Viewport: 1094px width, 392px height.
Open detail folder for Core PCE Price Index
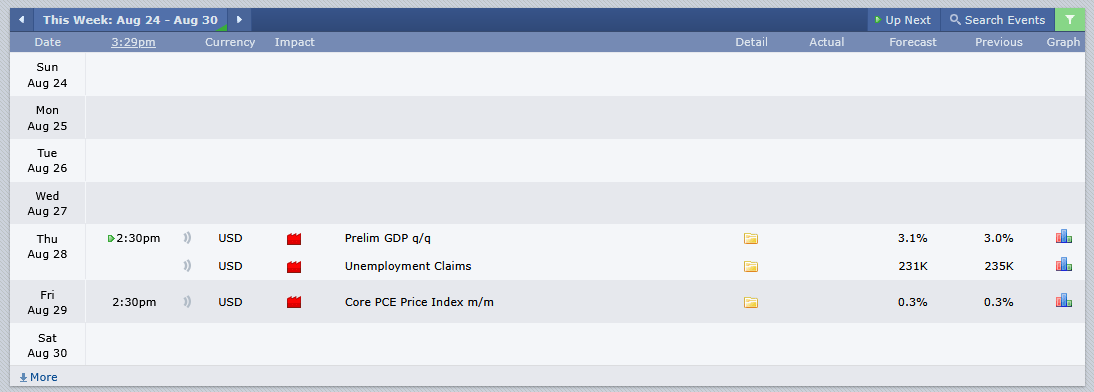pyautogui.click(x=751, y=303)
